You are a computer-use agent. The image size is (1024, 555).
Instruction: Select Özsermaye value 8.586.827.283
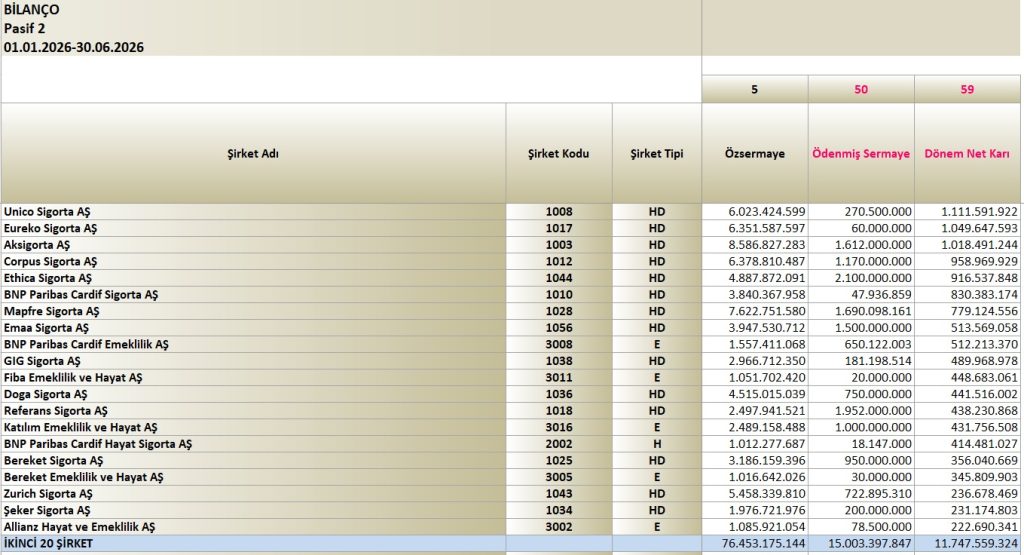(x=755, y=245)
